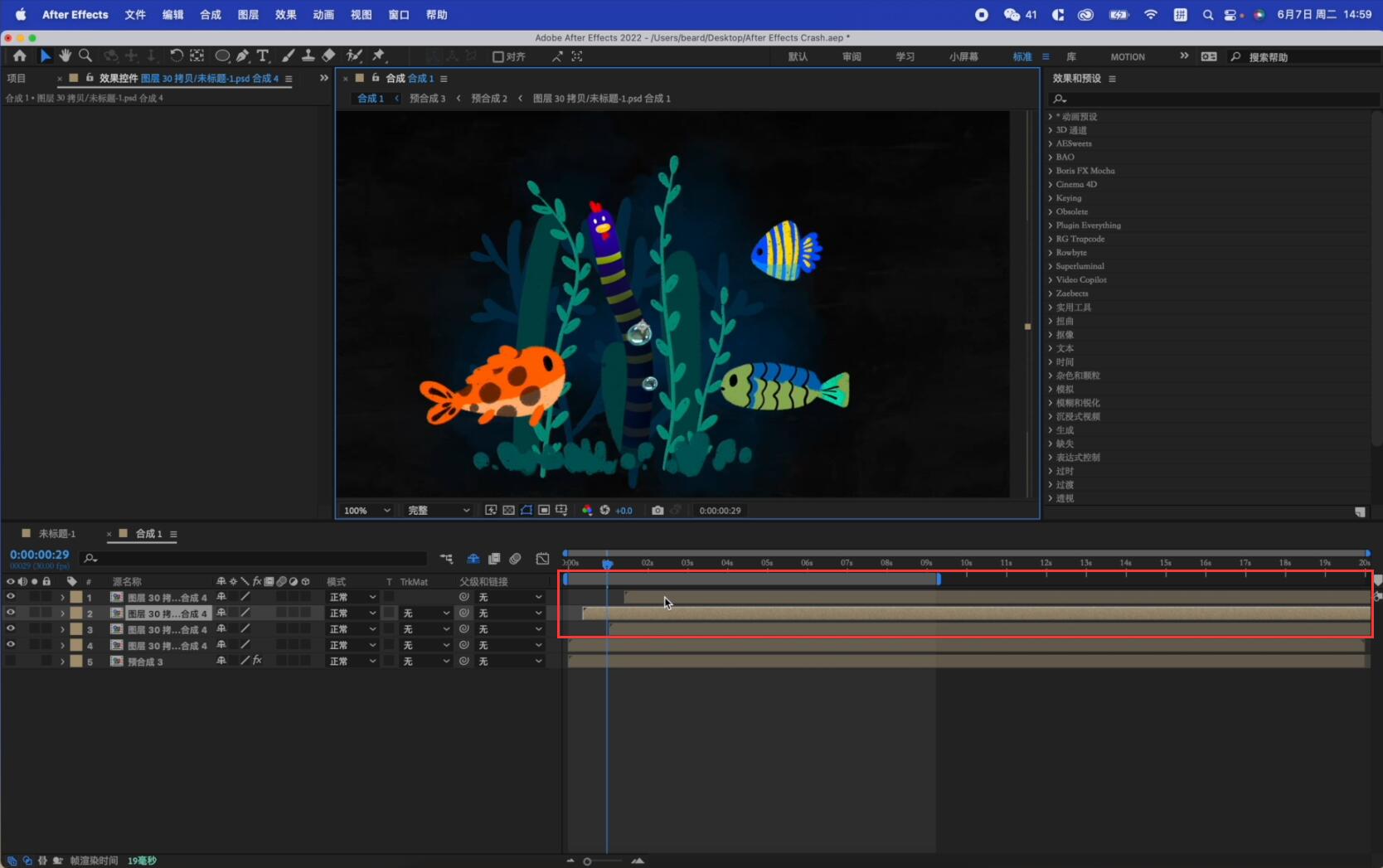Click the tan label color swatch of layer 1
Viewport: 1383px width, 868px height.
click(x=76, y=597)
